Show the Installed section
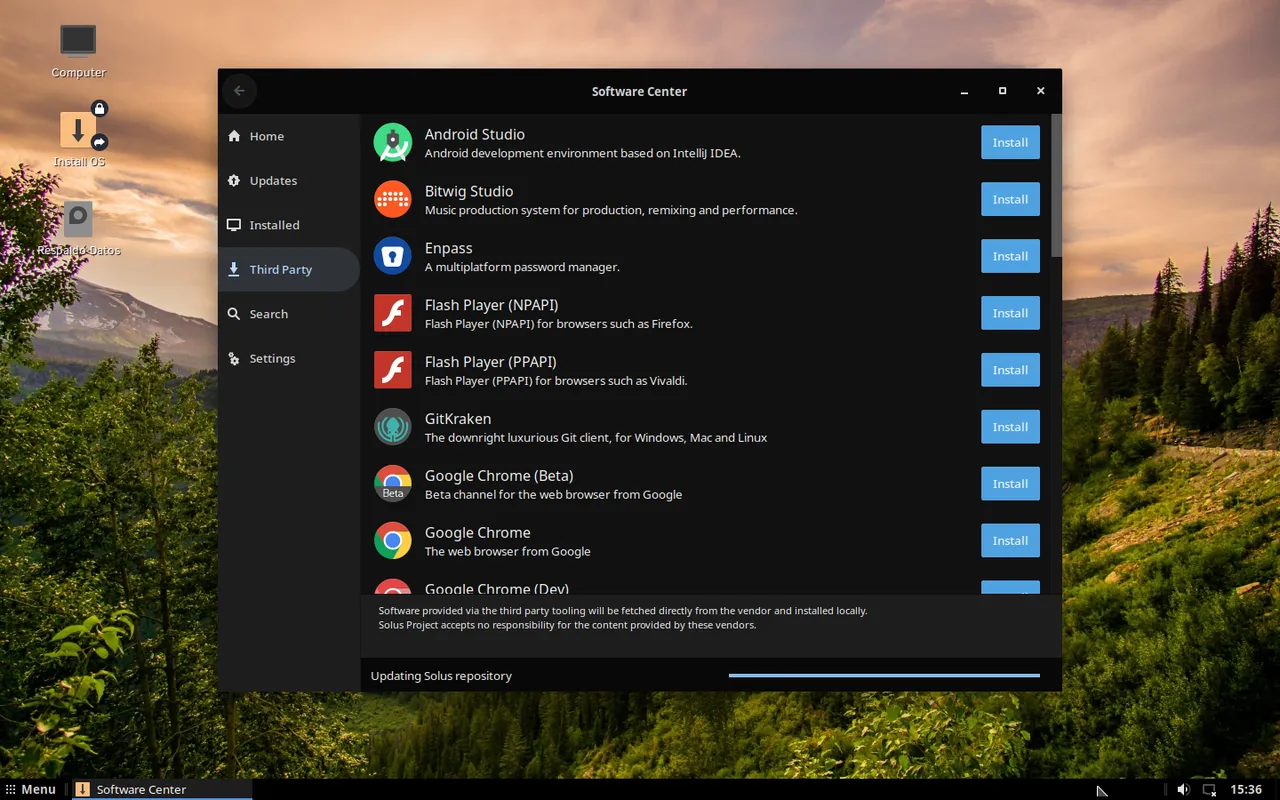The width and height of the screenshot is (1280, 800). (288, 225)
